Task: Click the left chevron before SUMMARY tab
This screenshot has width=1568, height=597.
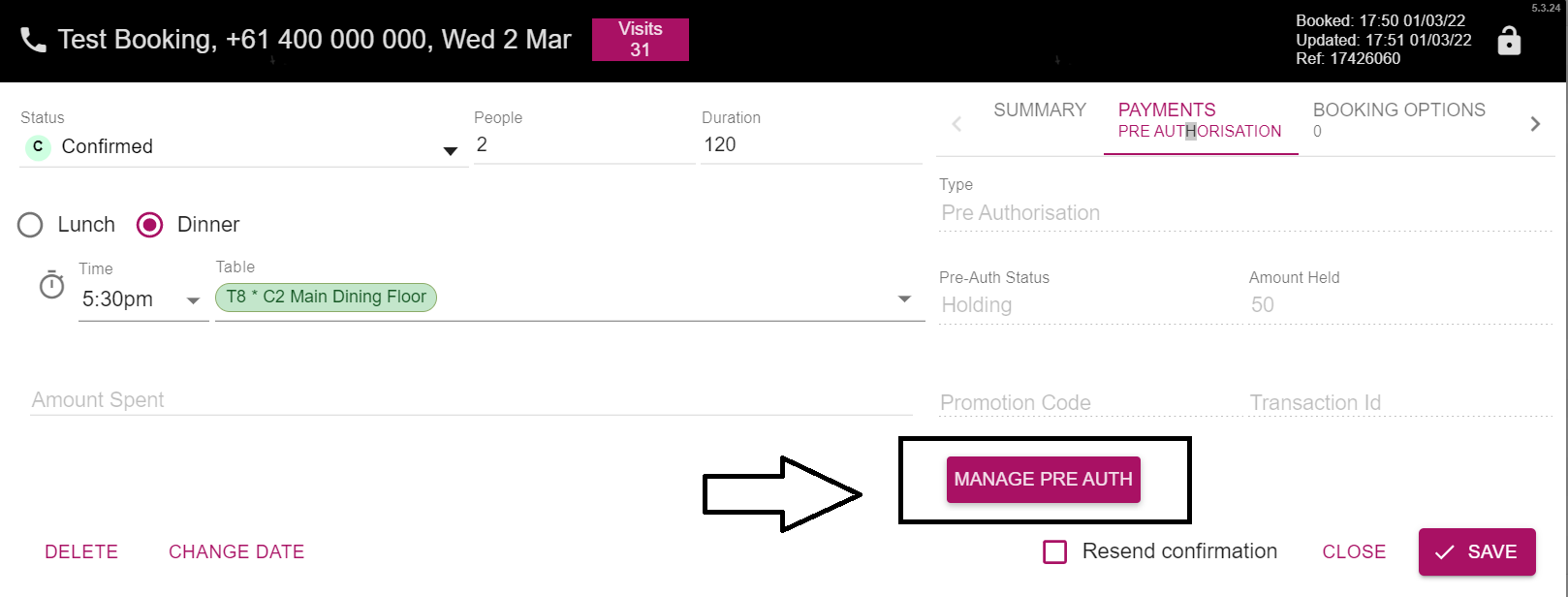Action: pos(956,123)
